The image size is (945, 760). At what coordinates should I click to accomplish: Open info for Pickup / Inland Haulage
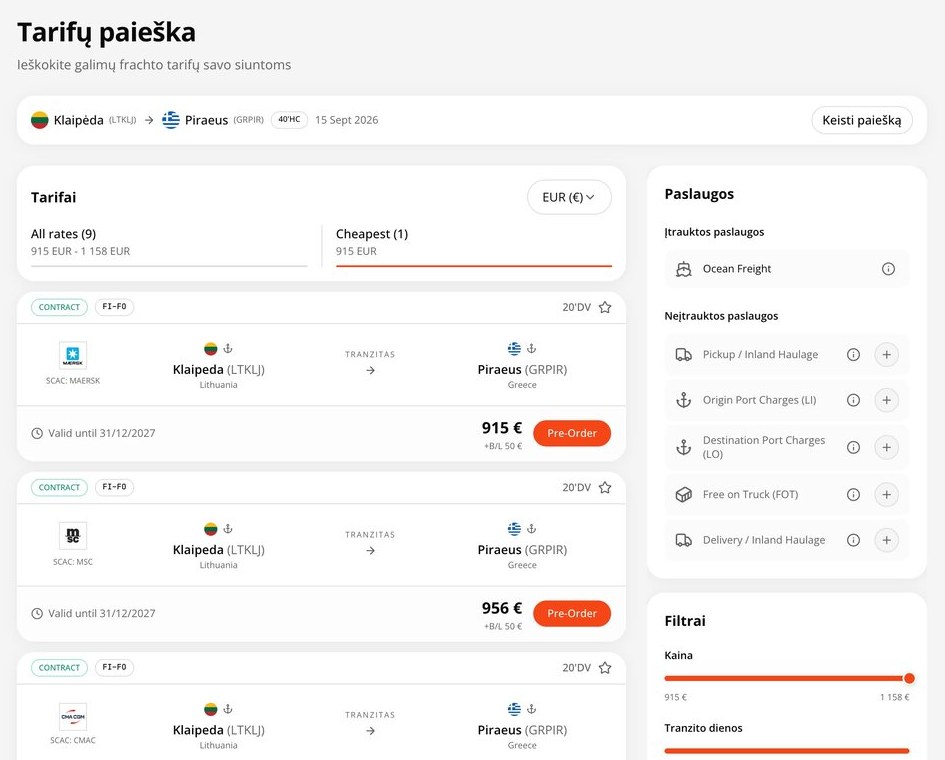(x=853, y=354)
